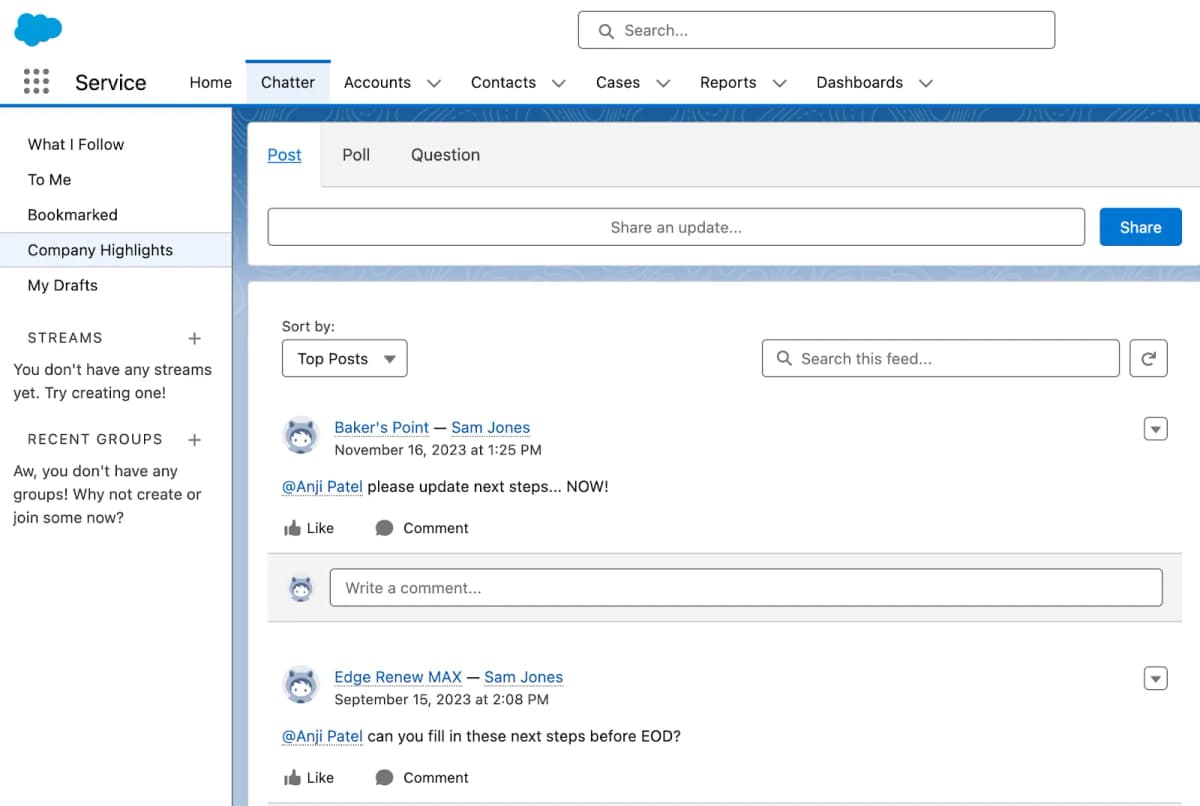Screen dimensions: 1200x806
Task: Expand the Dashboards tab dropdown chevron
Action: point(926,83)
